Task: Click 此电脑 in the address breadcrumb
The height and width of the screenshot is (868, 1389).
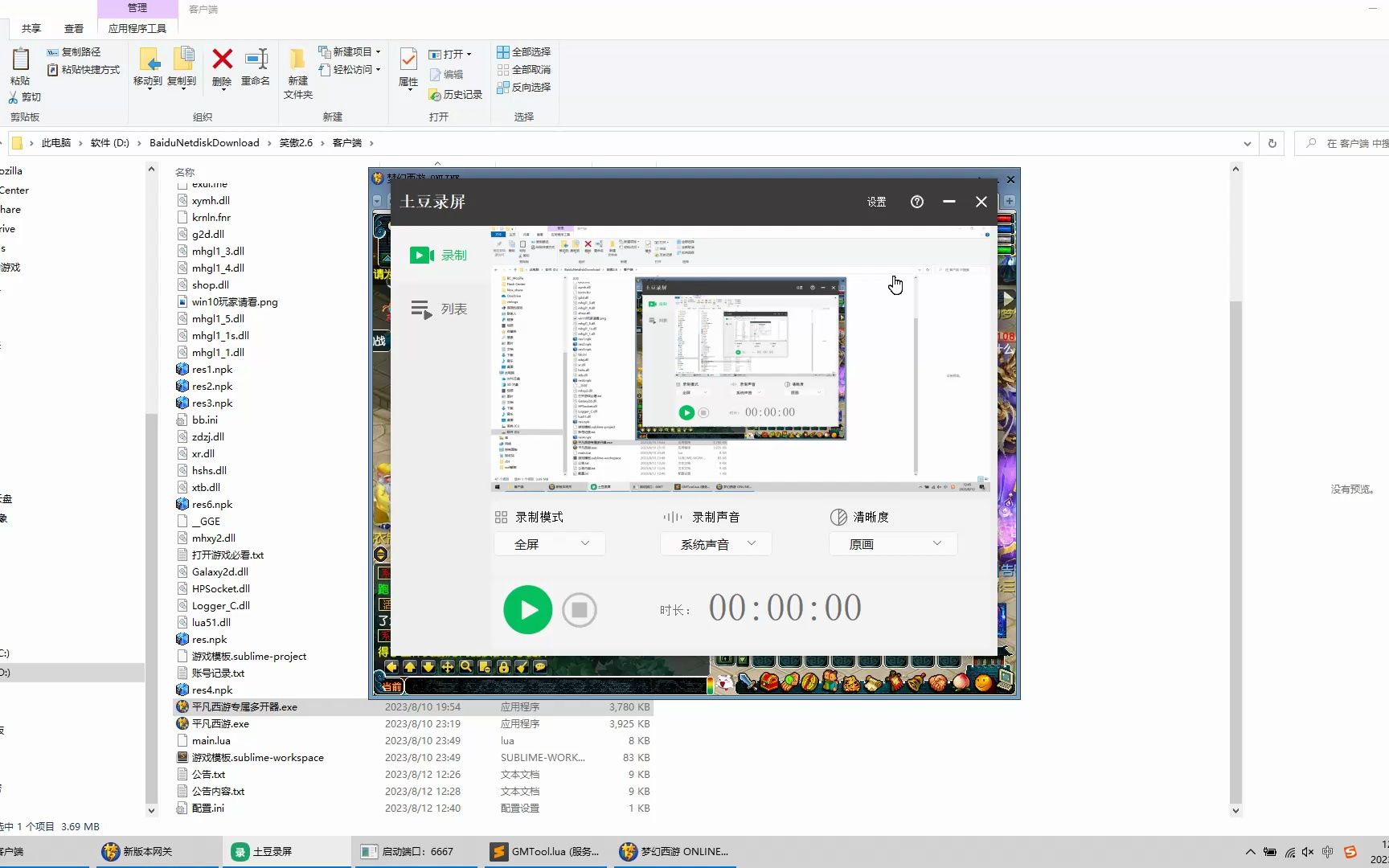Action: pyautogui.click(x=56, y=143)
